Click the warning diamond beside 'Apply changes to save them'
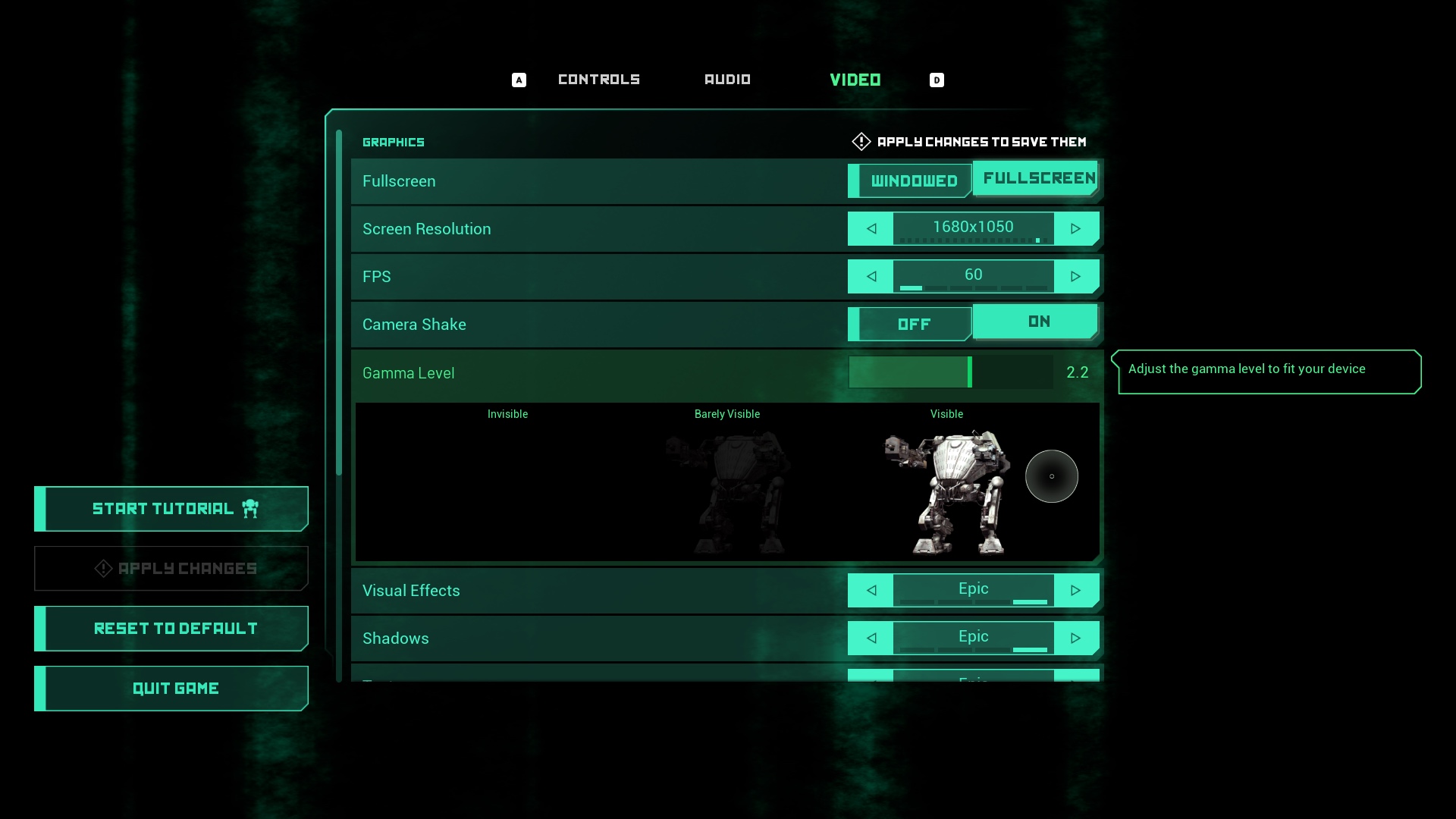This screenshot has height=819, width=1456. point(861,142)
